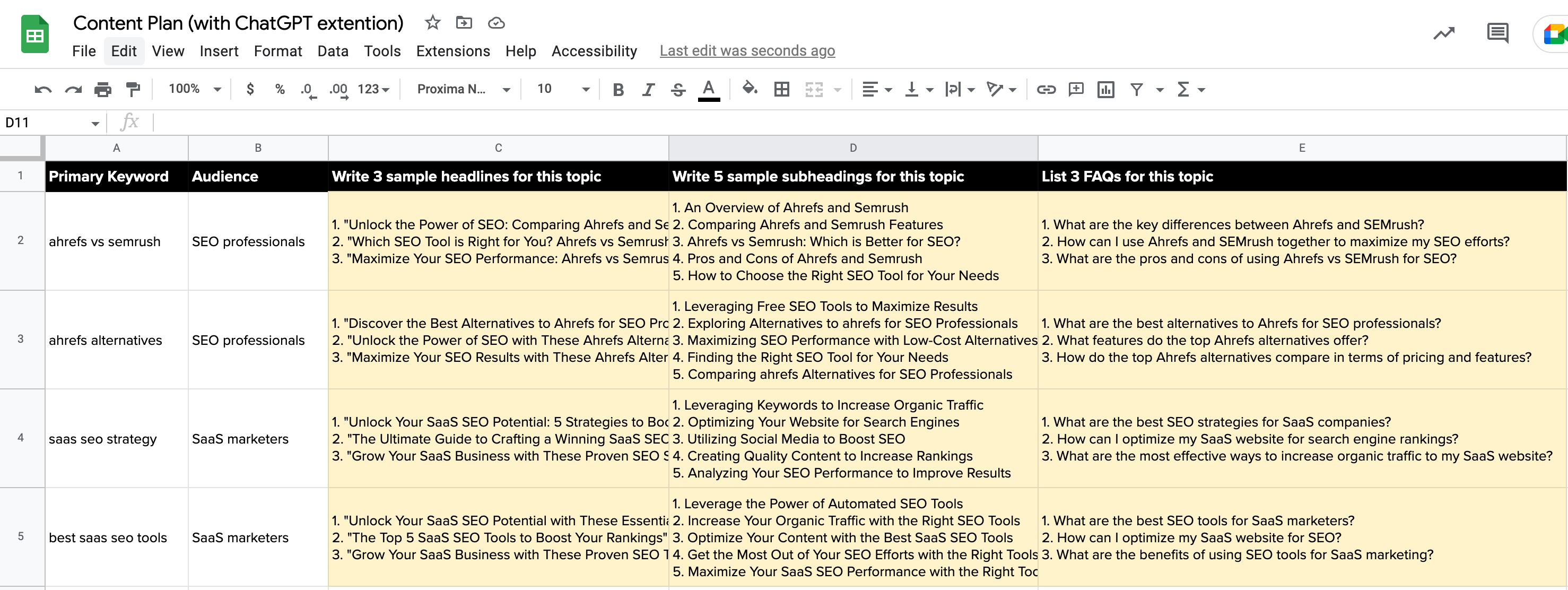The height and width of the screenshot is (590, 1568).
Task: Open the activity dashboard trend icon
Action: tap(1444, 33)
